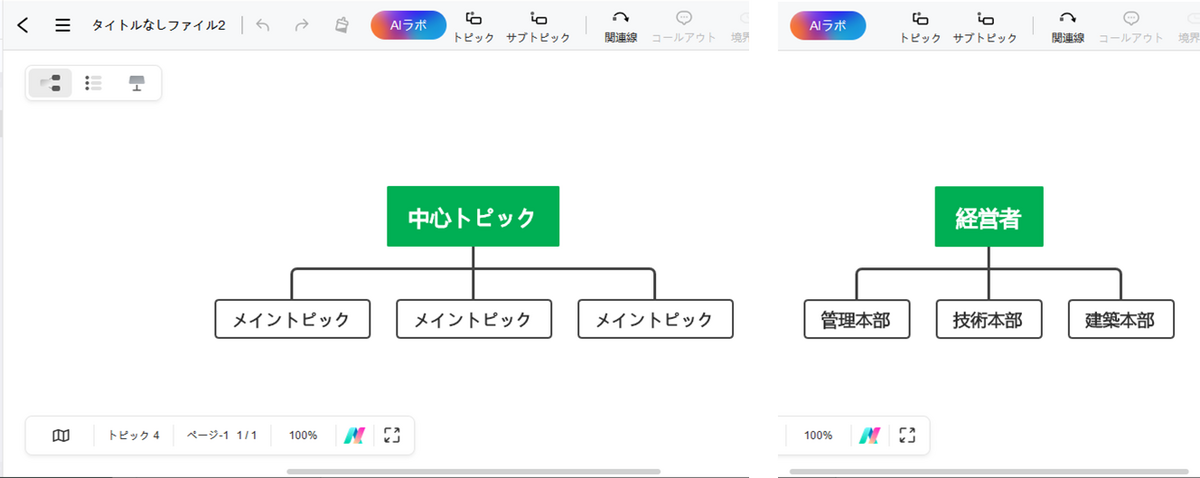Add a トピック in the 経営者 window
This screenshot has width=1200, height=478.
pyautogui.click(x=921, y=27)
